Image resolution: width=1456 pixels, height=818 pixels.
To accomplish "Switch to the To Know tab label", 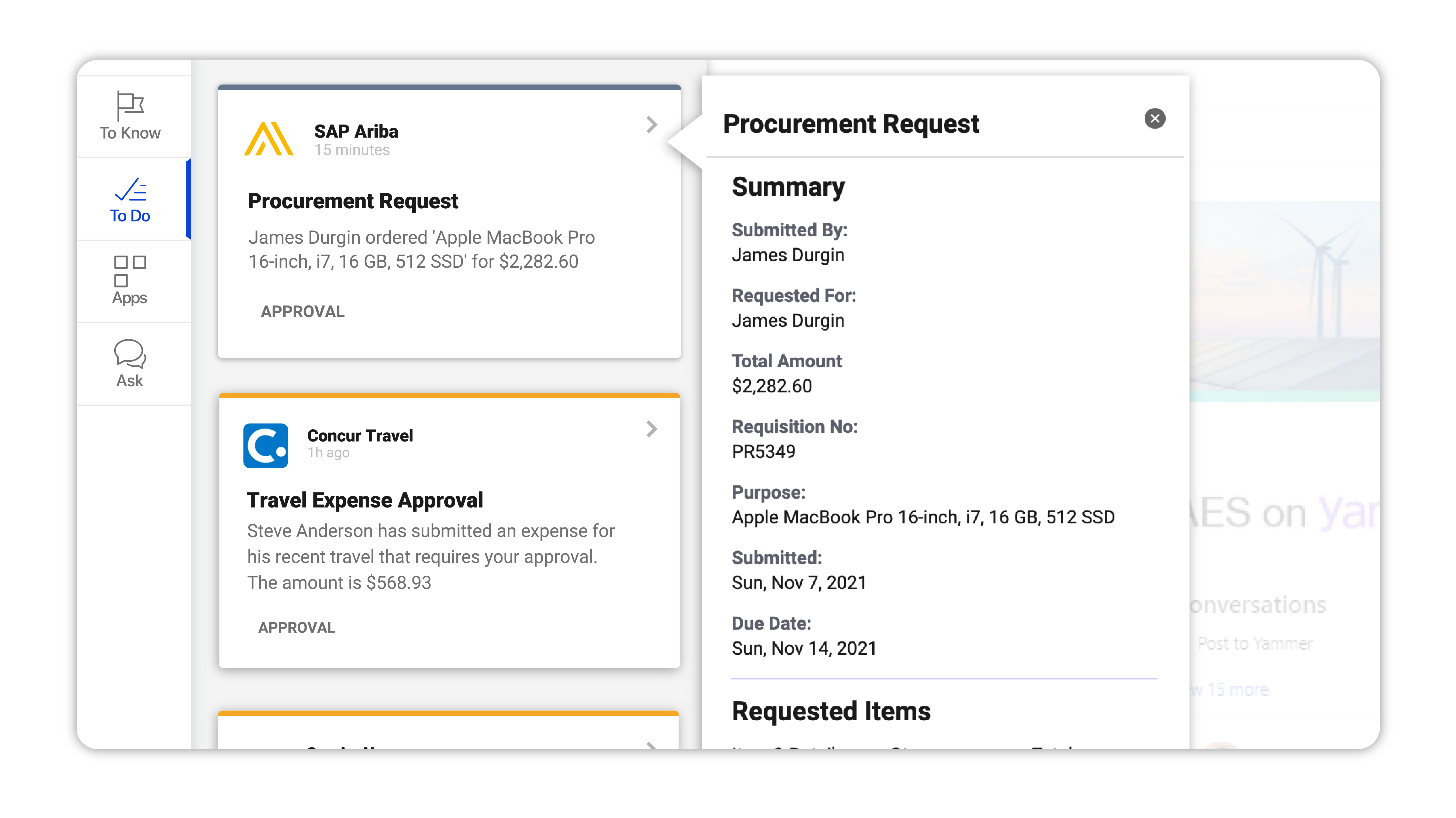I will tap(130, 133).
